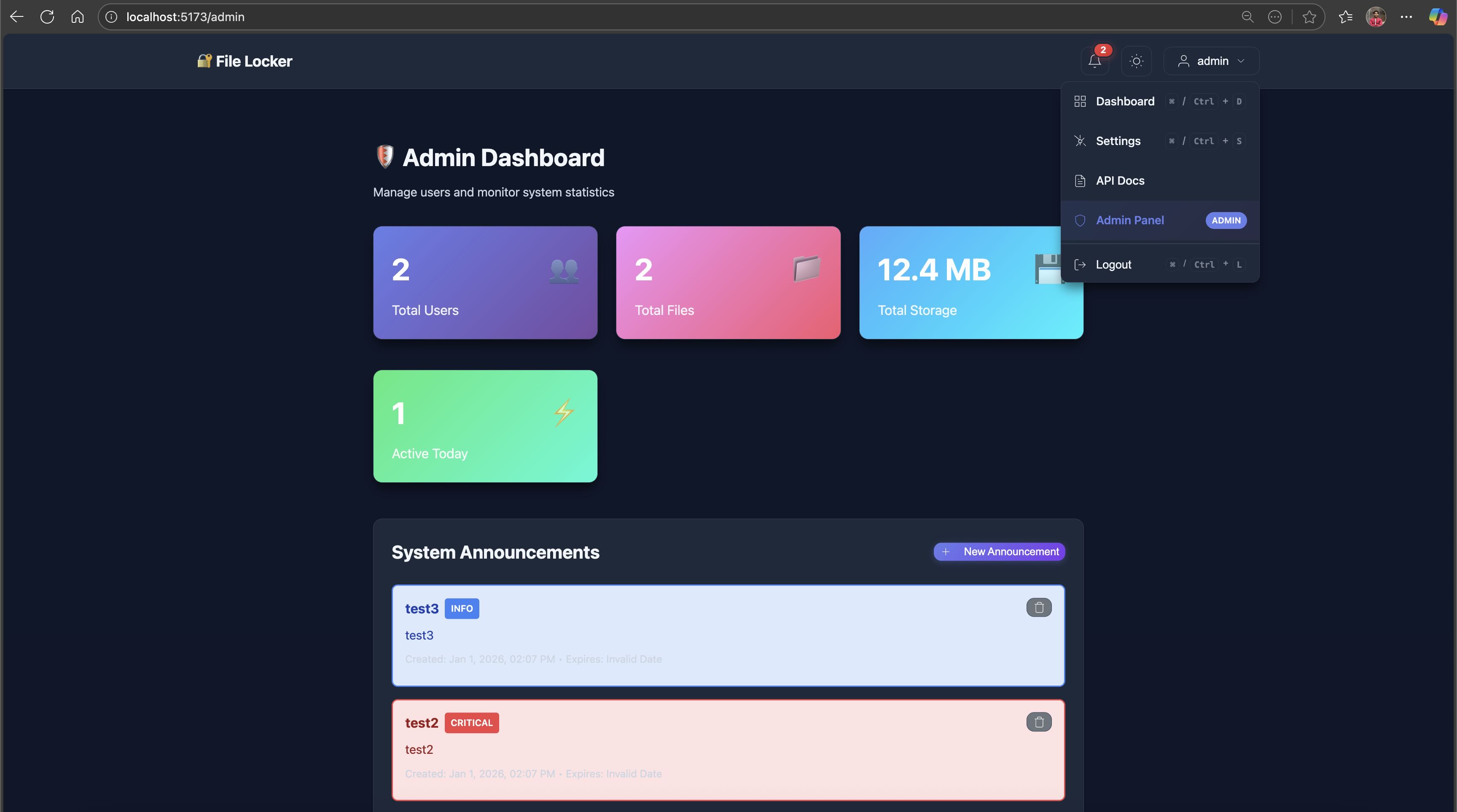The width and height of the screenshot is (1457, 812).
Task: Click the test3 announcement body text
Action: tap(419, 636)
